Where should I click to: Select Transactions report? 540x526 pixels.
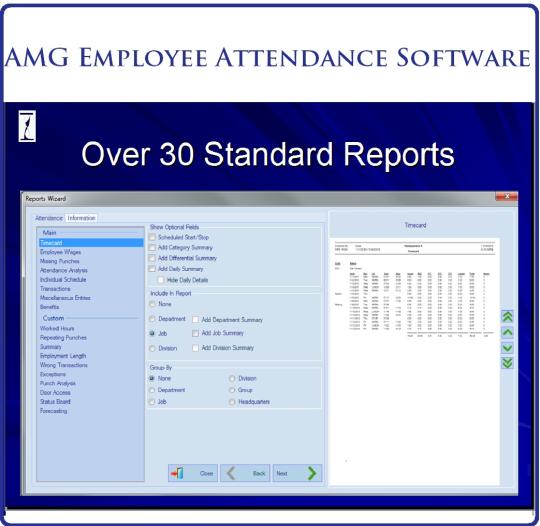[x=55, y=289]
